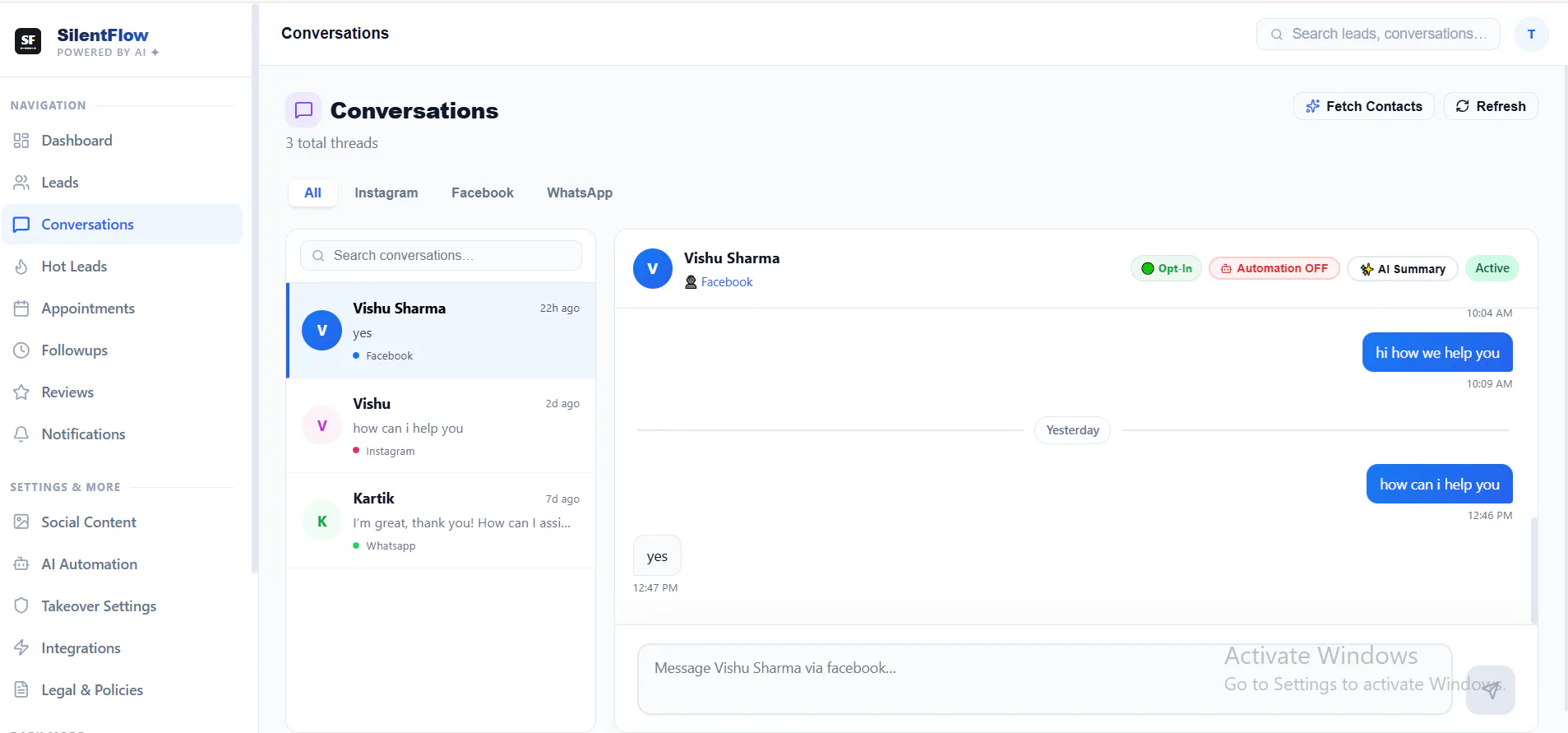Switch to the Facebook tab
This screenshot has width=1568, height=733.
[x=483, y=193]
